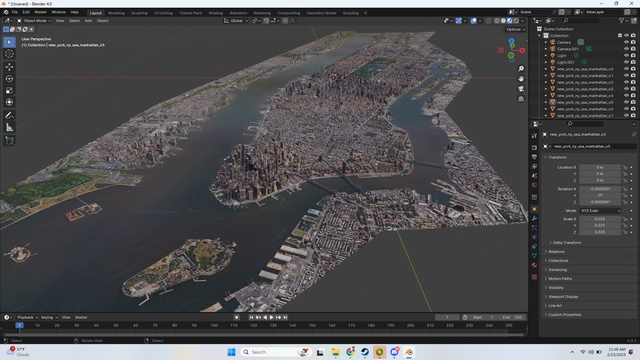The width and height of the screenshot is (640, 360).
Task: Open the viewport Add menu
Action: pyautogui.click(x=88, y=20)
